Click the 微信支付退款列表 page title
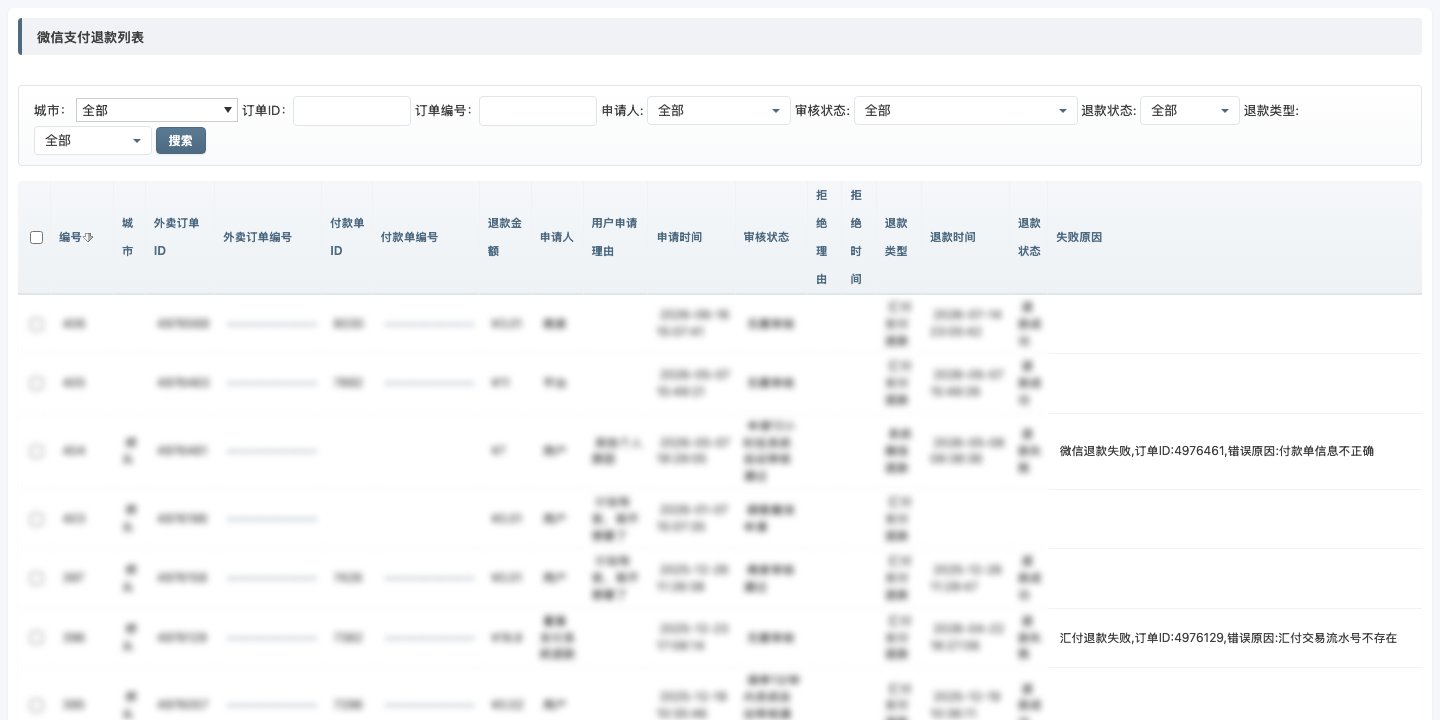 click(90, 37)
